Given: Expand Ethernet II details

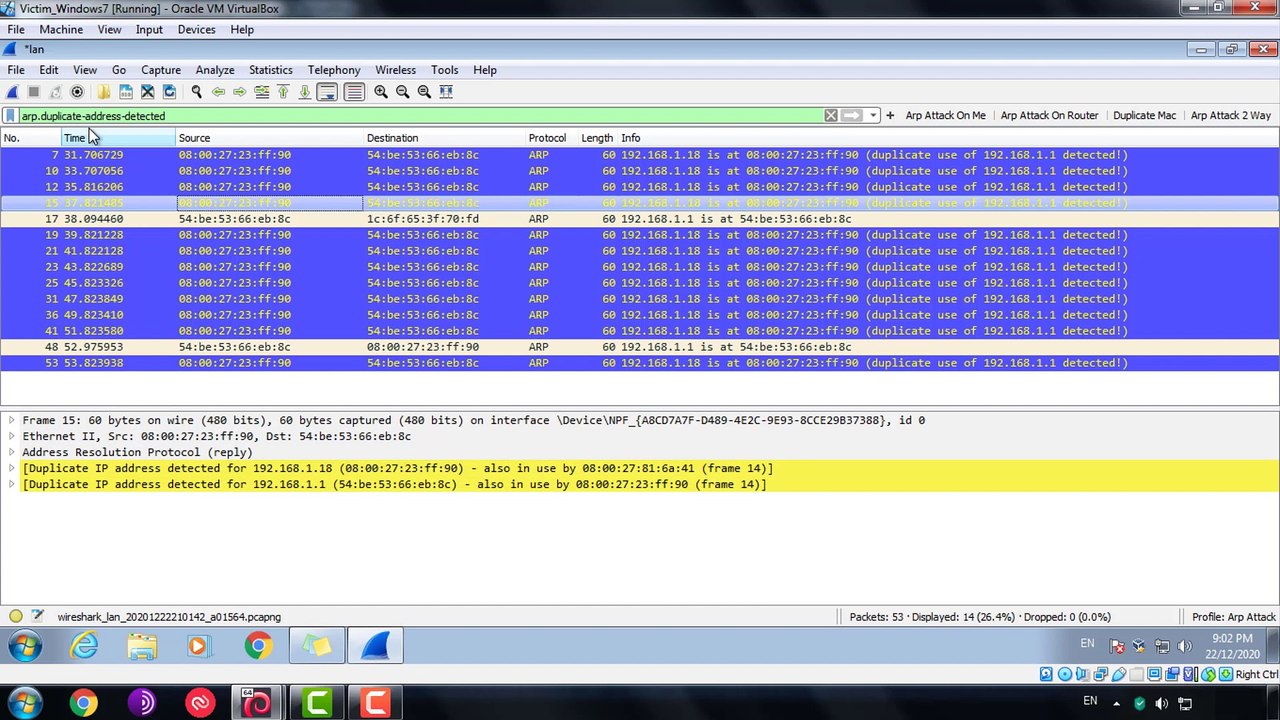Looking at the screenshot, I should [11, 437].
